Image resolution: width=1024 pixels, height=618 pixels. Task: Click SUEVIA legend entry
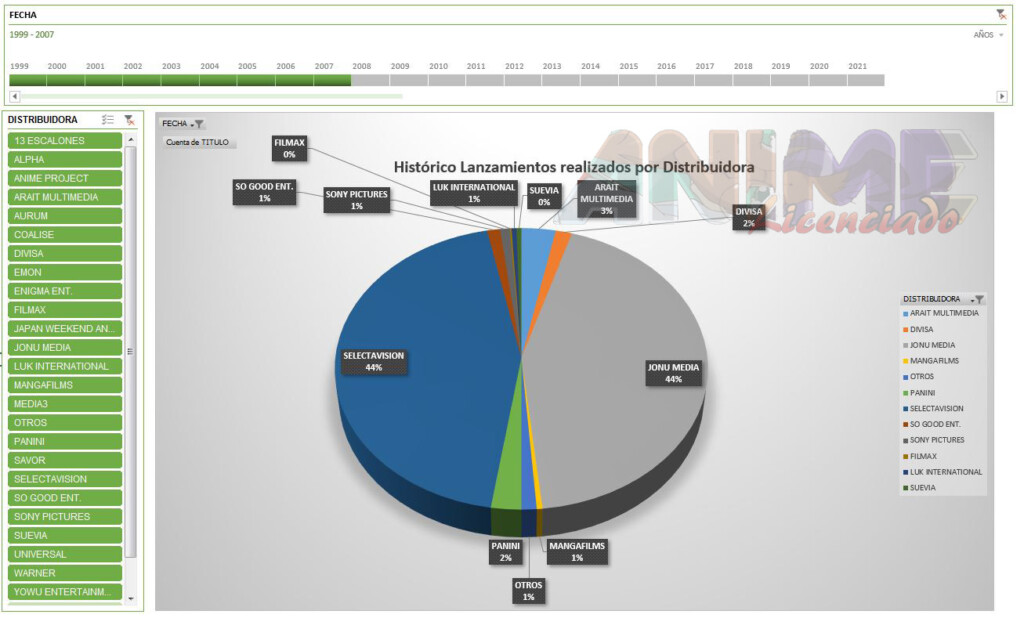[x=919, y=488]
